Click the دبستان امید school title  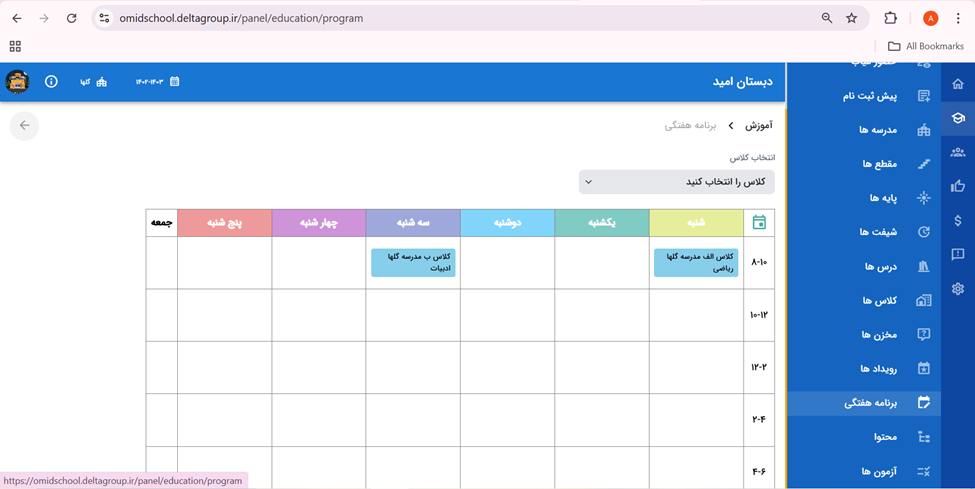coord(742,82)
